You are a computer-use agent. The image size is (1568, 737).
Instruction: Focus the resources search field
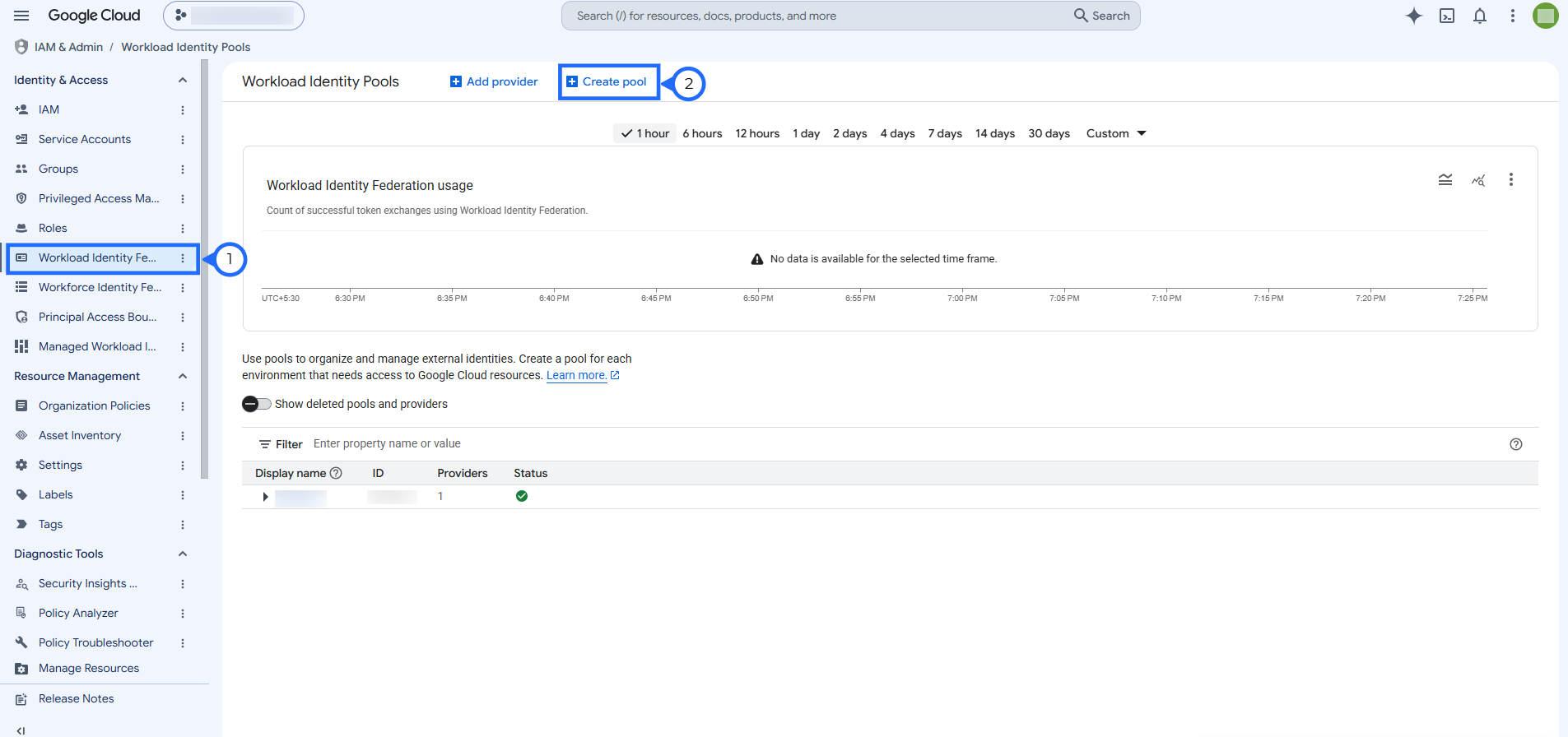815,16
